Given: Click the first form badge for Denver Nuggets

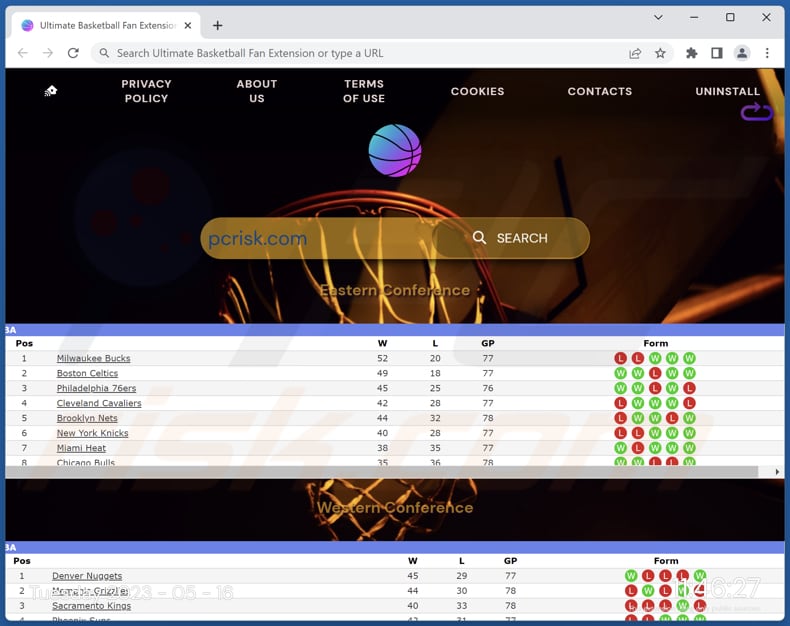Looking at the screenshot, I should click(x=631, y=576).
